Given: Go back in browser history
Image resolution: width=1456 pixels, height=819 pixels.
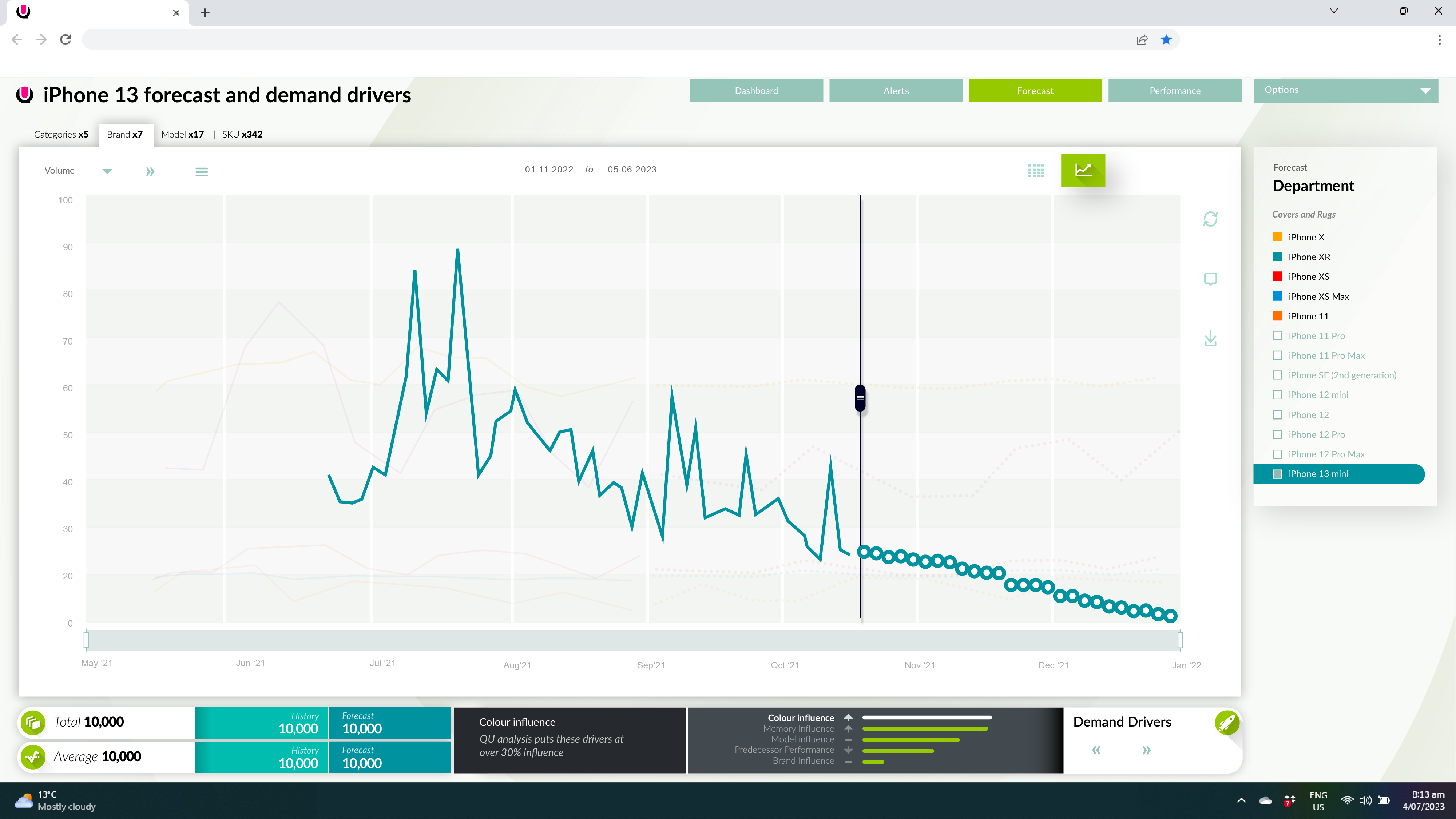Looking at the screenshot, I should [x=17, y=40].
